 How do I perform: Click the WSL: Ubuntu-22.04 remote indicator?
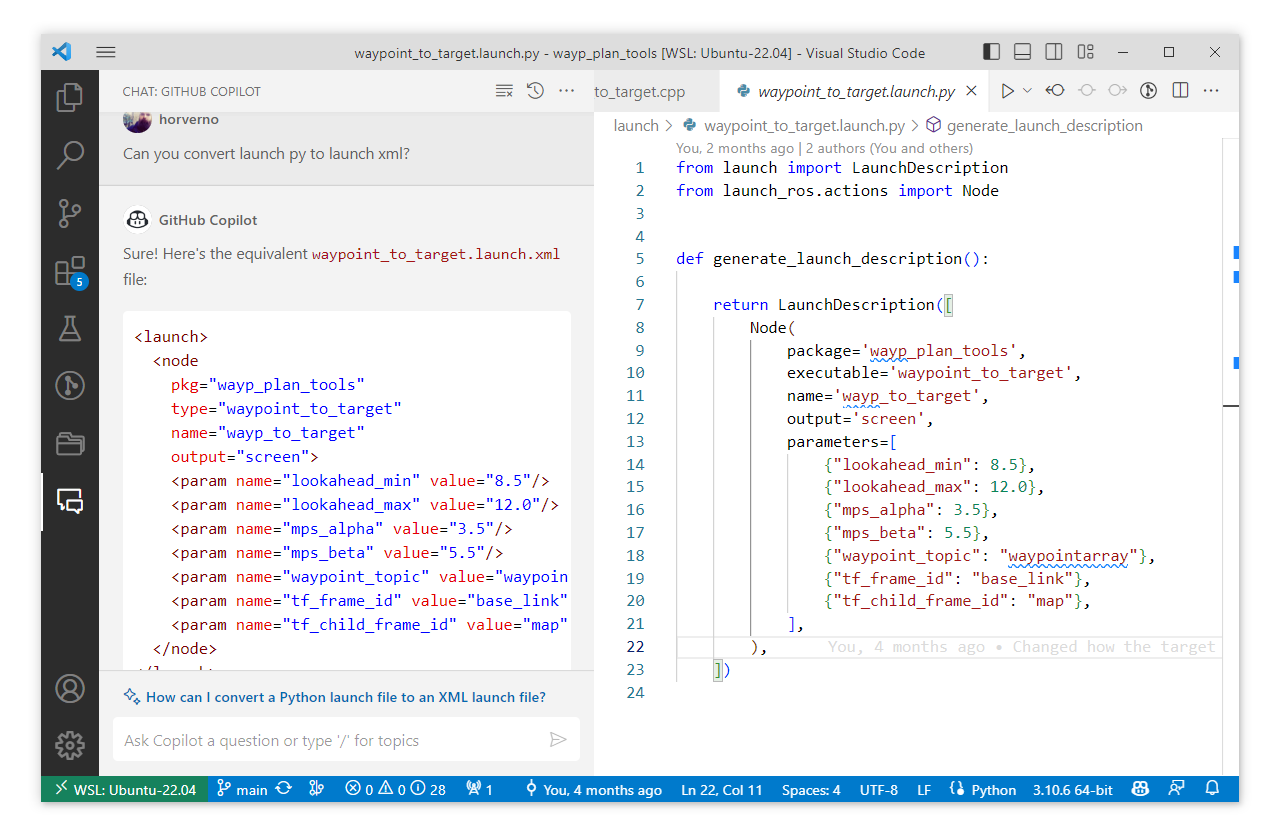[125, 790]
